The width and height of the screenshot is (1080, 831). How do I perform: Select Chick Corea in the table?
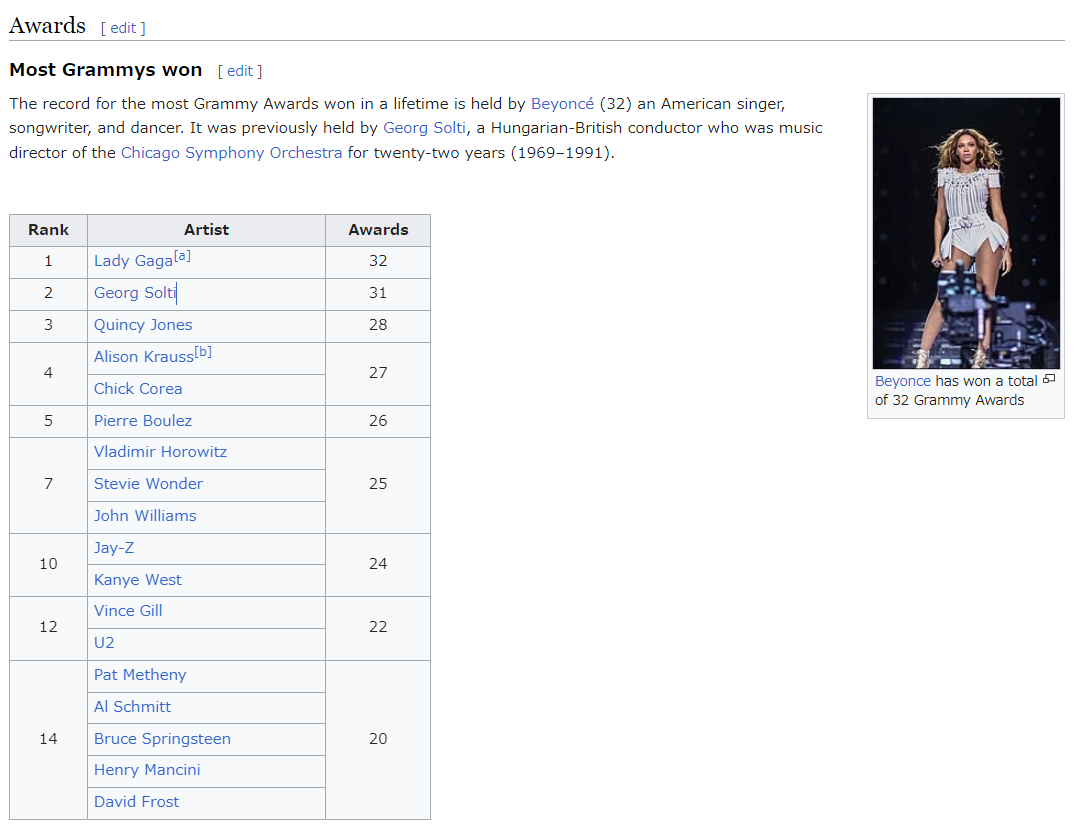pos(138,389)
